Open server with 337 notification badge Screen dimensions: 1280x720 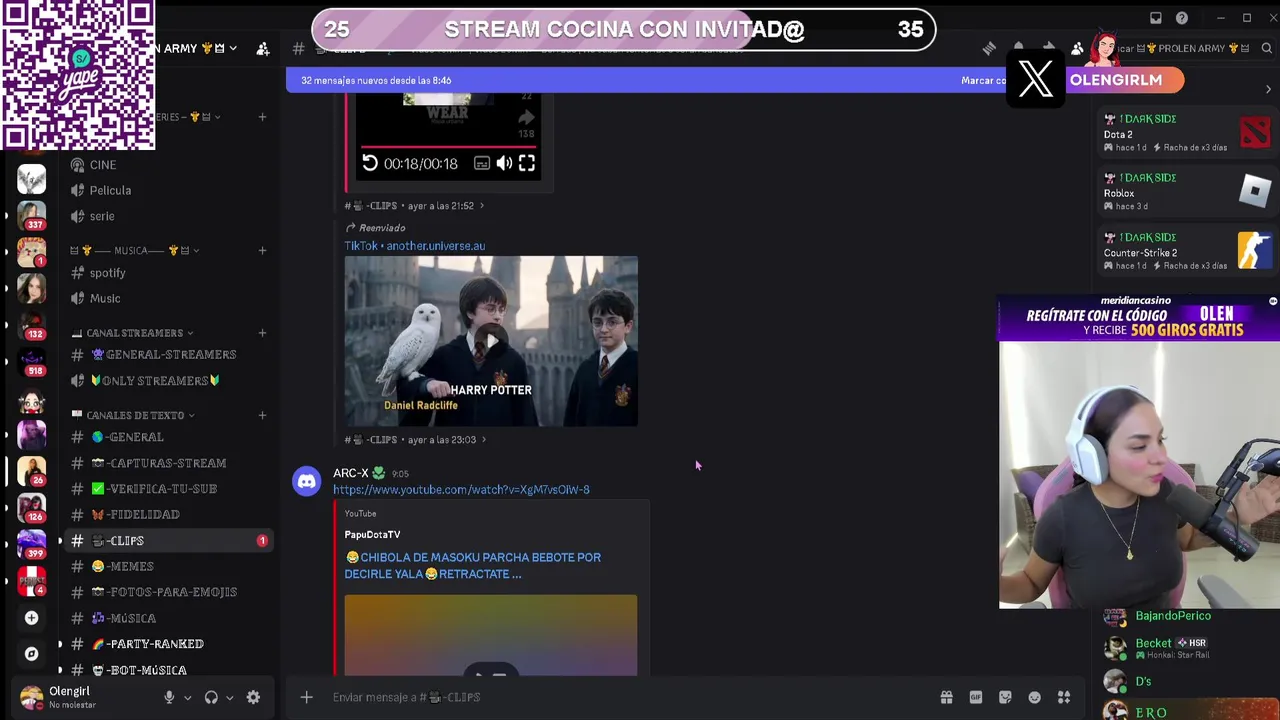[x=31, y=215]
